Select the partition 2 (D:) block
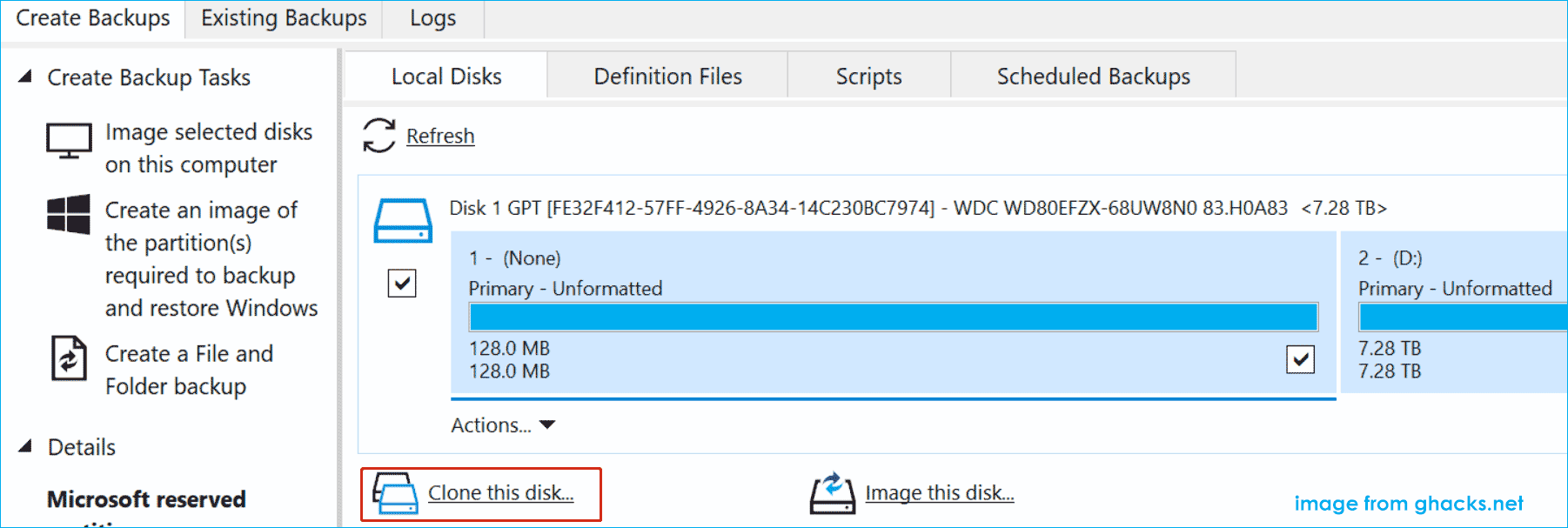 coord(1454,312)
